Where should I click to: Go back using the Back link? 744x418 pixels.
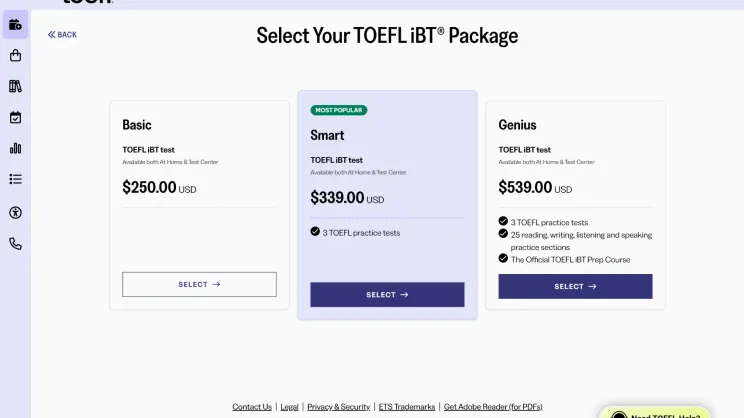click(x=62, y=35)
